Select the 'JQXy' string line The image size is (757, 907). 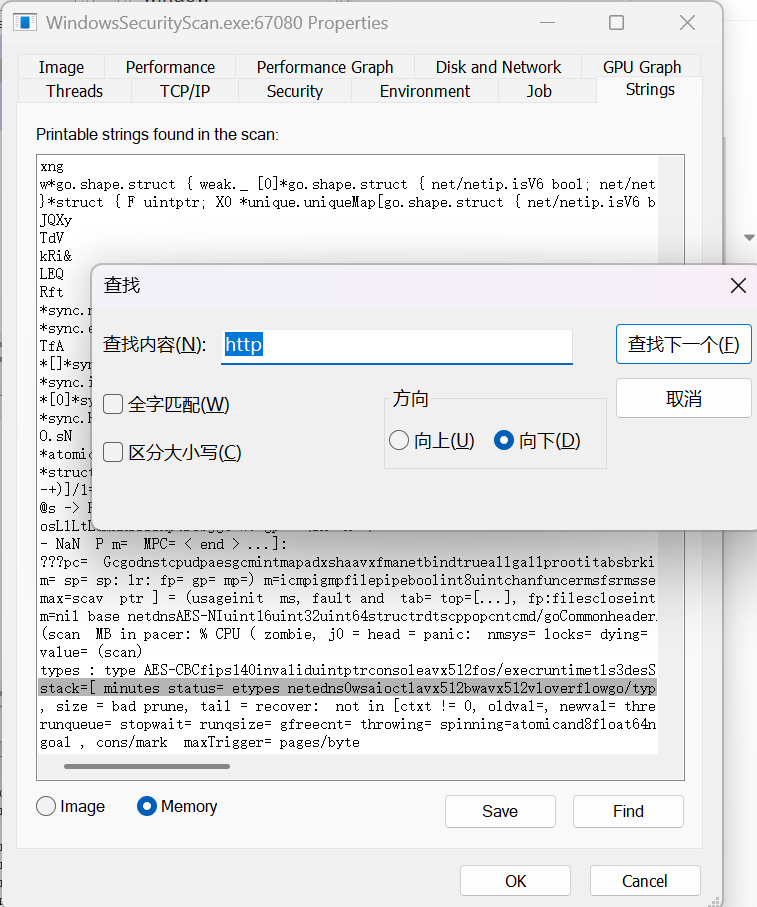[56, 220]
